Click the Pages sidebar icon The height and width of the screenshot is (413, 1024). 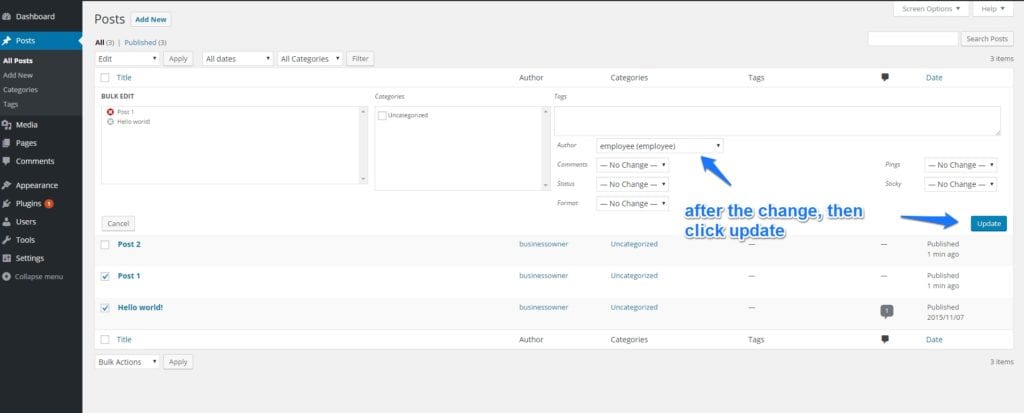7,143
